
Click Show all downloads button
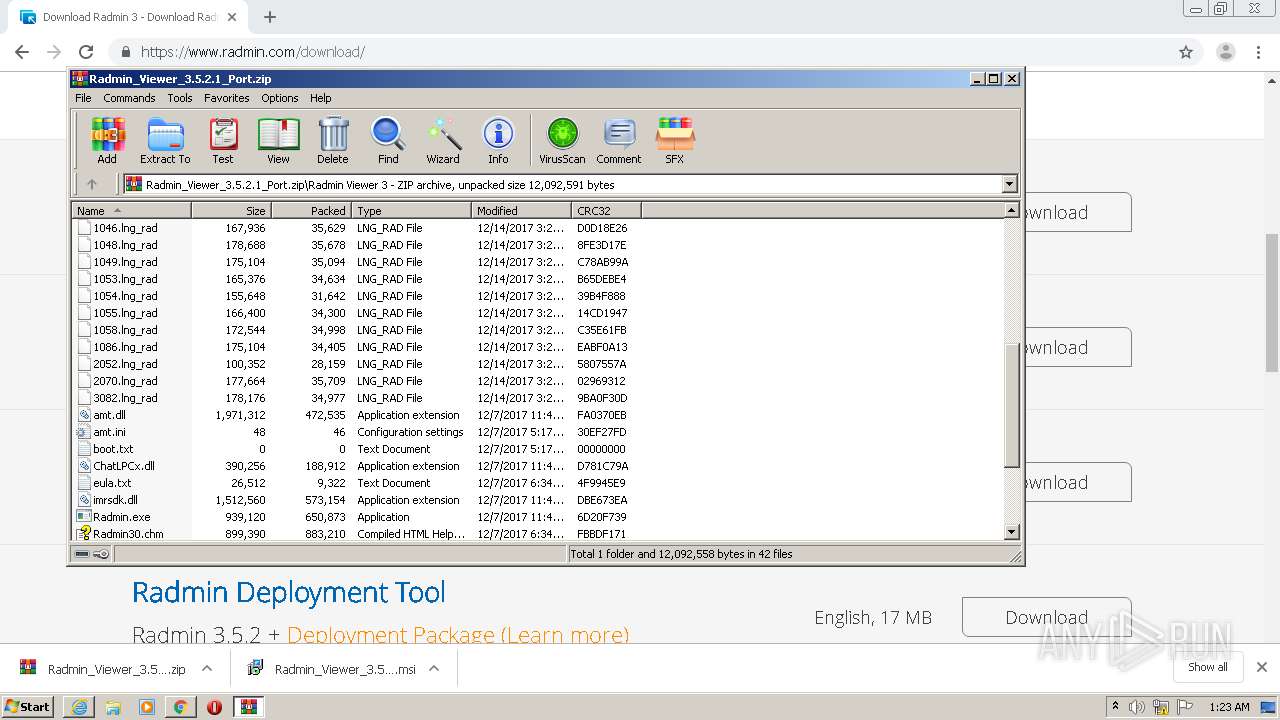tap(1207, 667)
